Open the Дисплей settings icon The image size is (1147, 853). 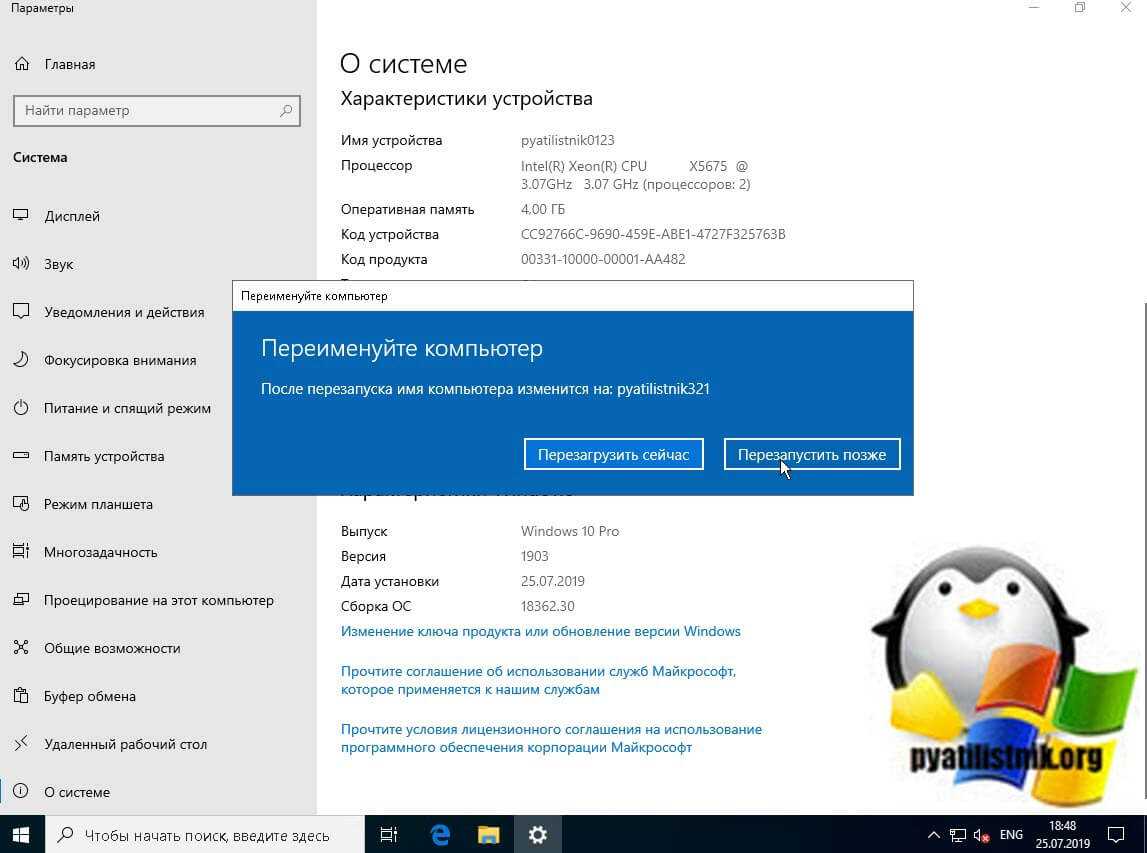(21, 216)
